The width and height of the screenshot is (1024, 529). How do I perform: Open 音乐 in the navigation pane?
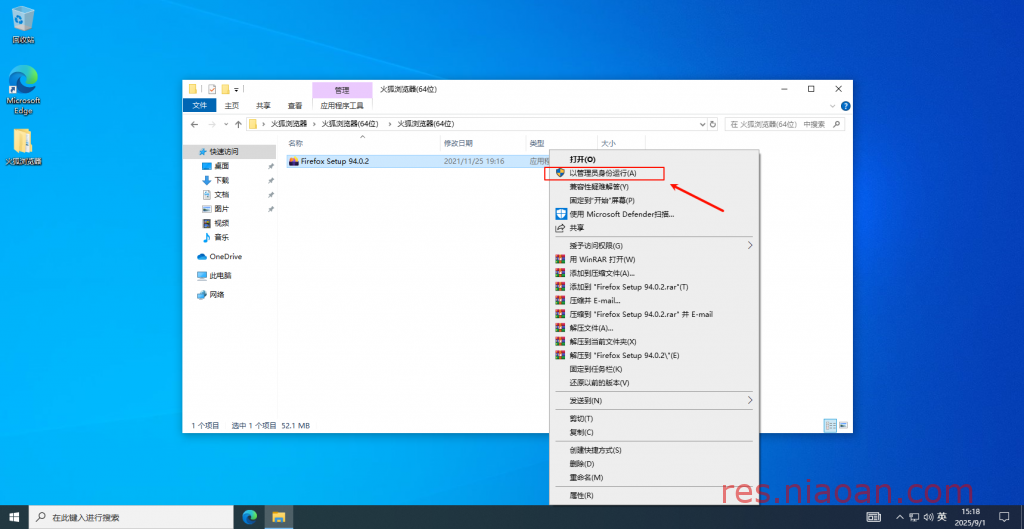[x=222, y=238]
